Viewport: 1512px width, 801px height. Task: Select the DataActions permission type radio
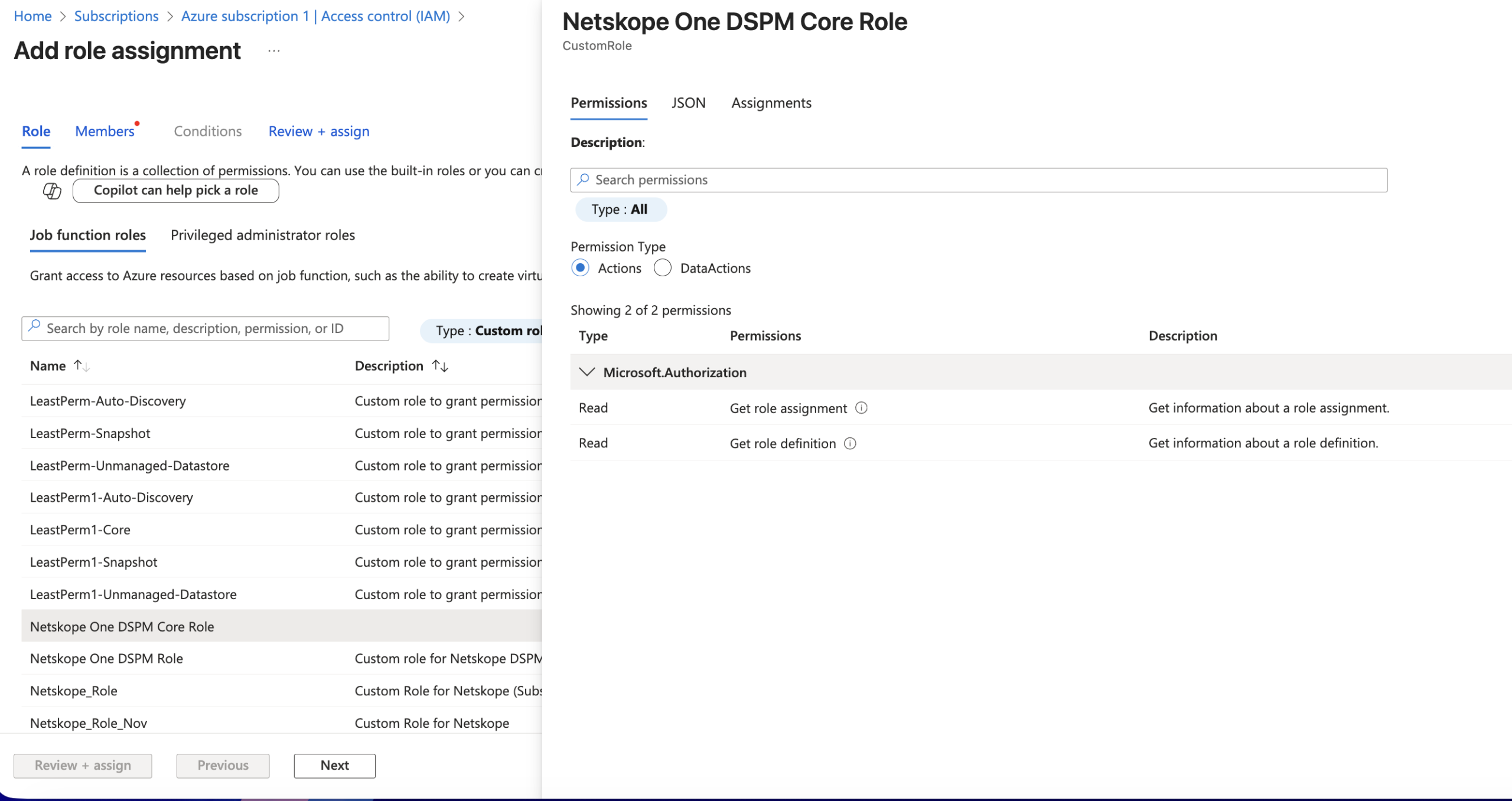point(663,268)
